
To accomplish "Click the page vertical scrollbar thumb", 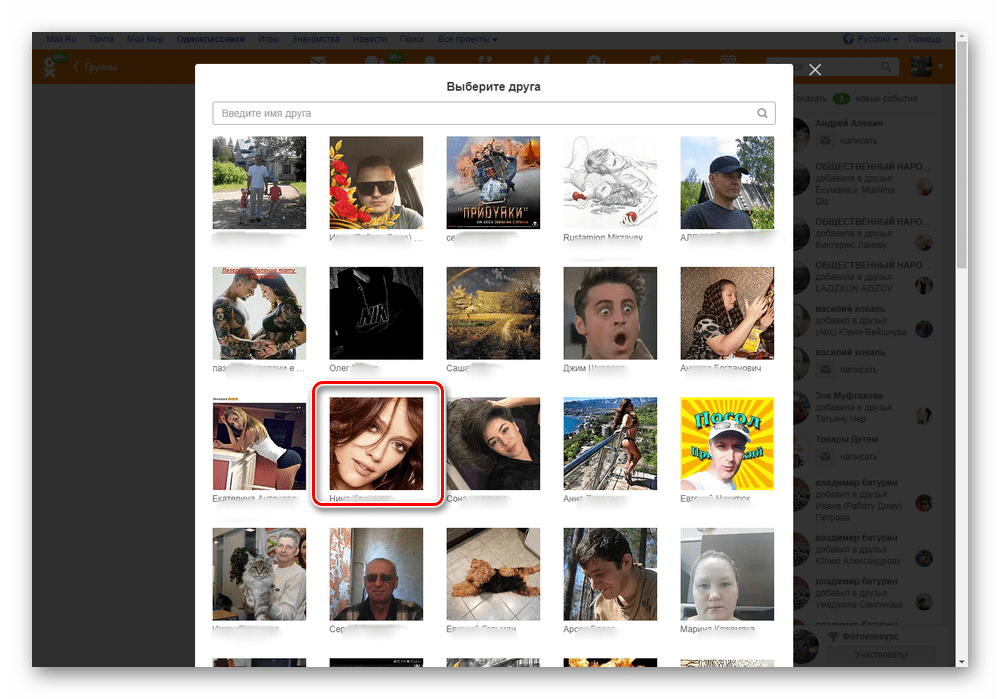I will click(962, 156).
